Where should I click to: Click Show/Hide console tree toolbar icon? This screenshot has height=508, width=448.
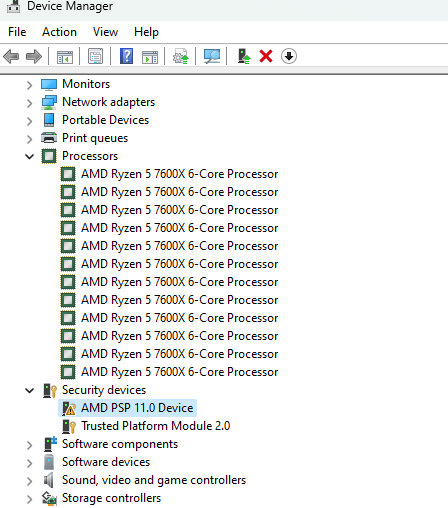click(x=65, y=57)
